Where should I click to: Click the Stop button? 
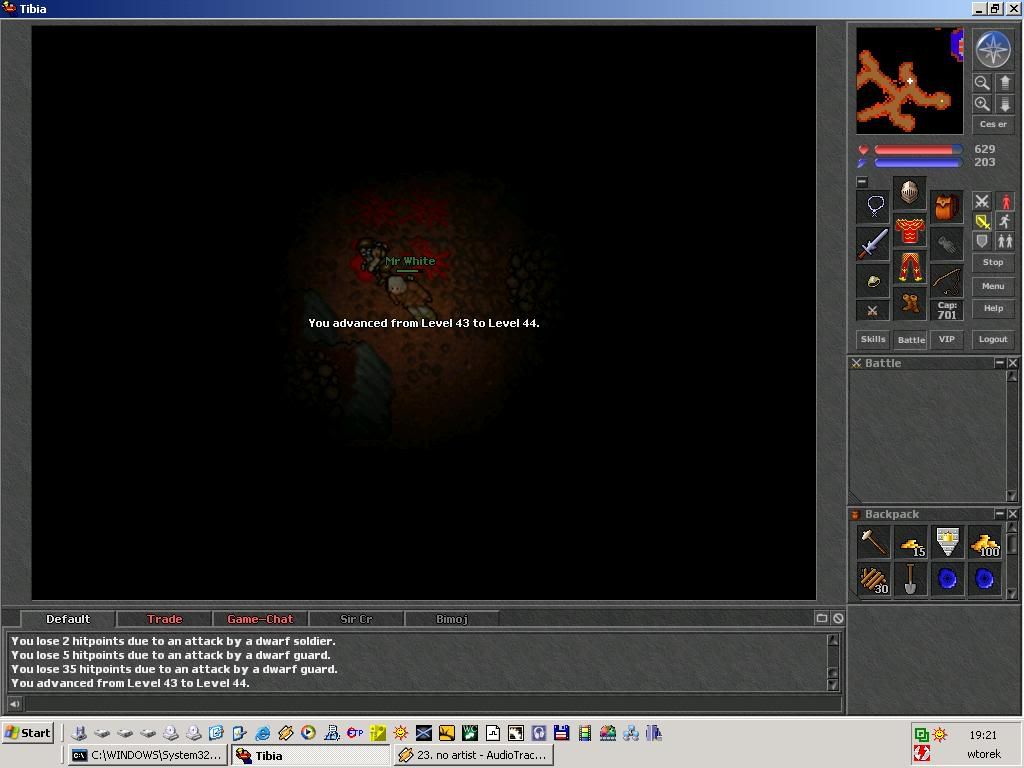click(993, 262)
